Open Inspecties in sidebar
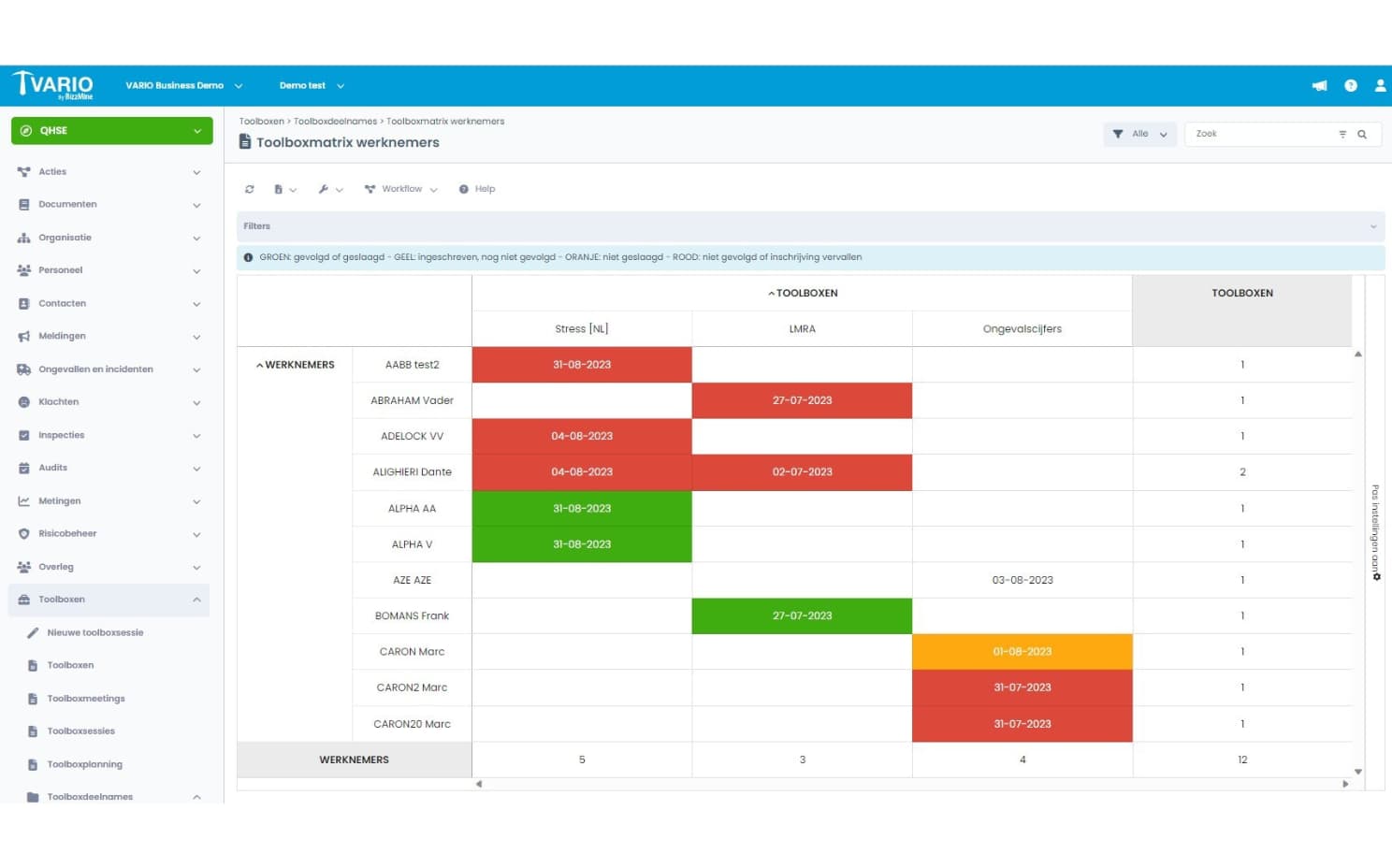Screen dimensions: 1392x868 pos(61,435)
